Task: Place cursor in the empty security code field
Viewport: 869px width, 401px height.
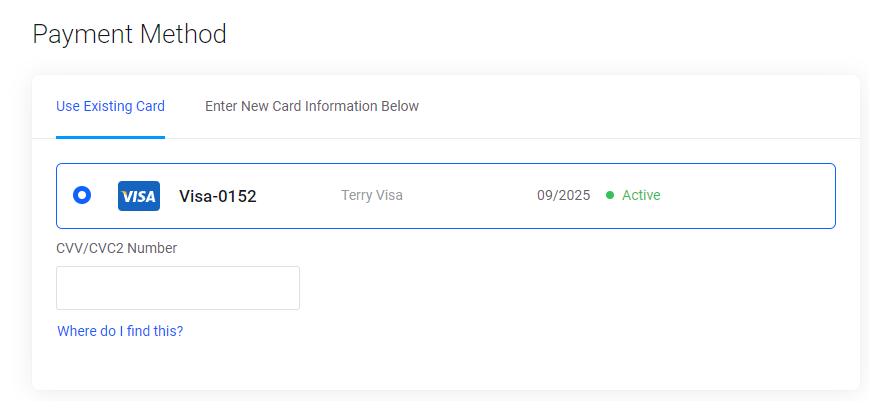Action: point(178,288)
